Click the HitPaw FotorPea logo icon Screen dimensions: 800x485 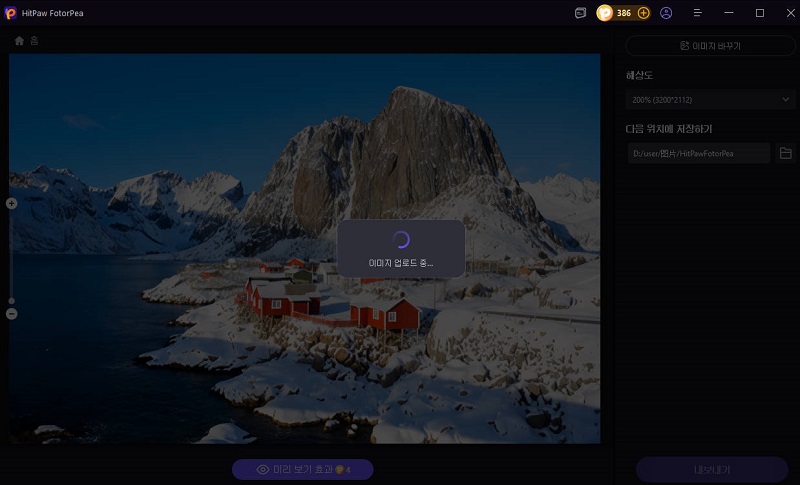click(x=10, y=13)
